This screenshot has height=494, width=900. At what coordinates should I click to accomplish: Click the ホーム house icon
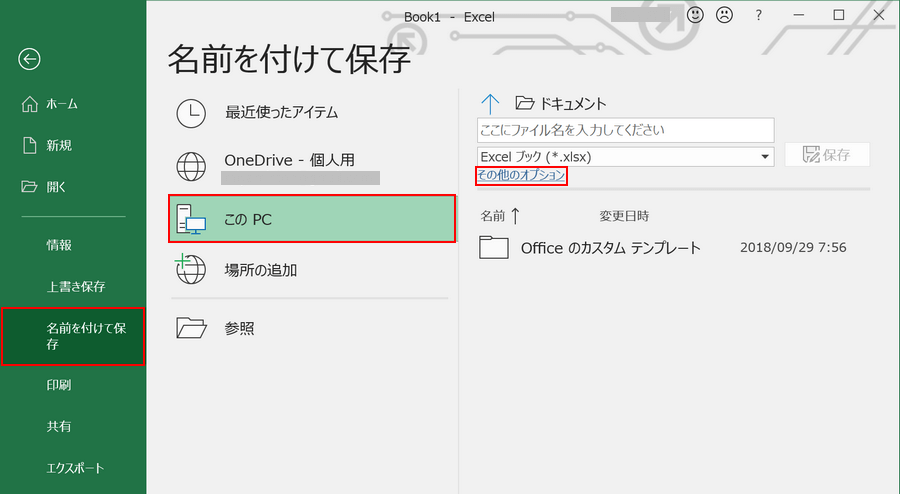coord(29,104)
